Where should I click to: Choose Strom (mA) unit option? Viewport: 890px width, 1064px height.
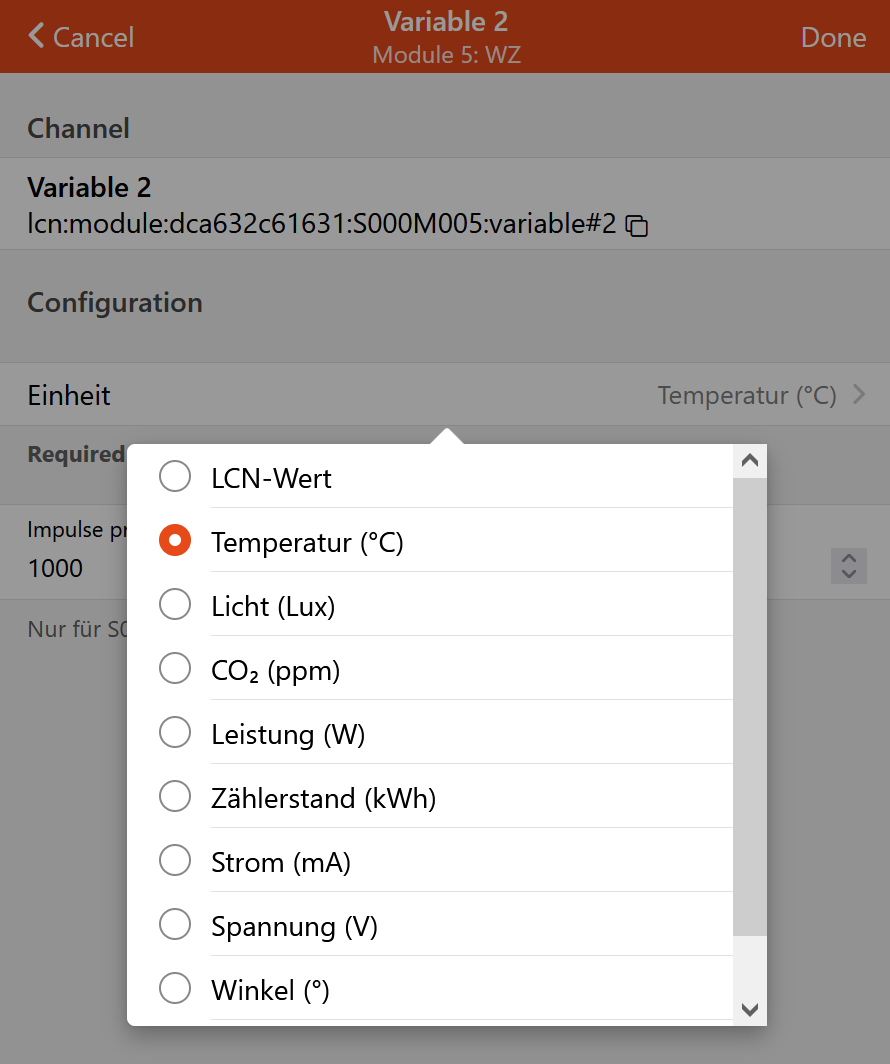click(x=175, y=861)
